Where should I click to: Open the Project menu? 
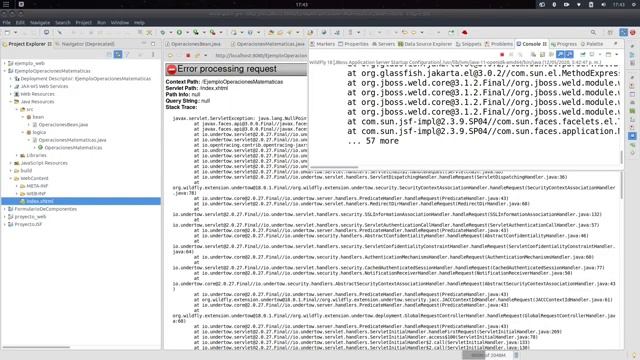(x=84, y=22)
